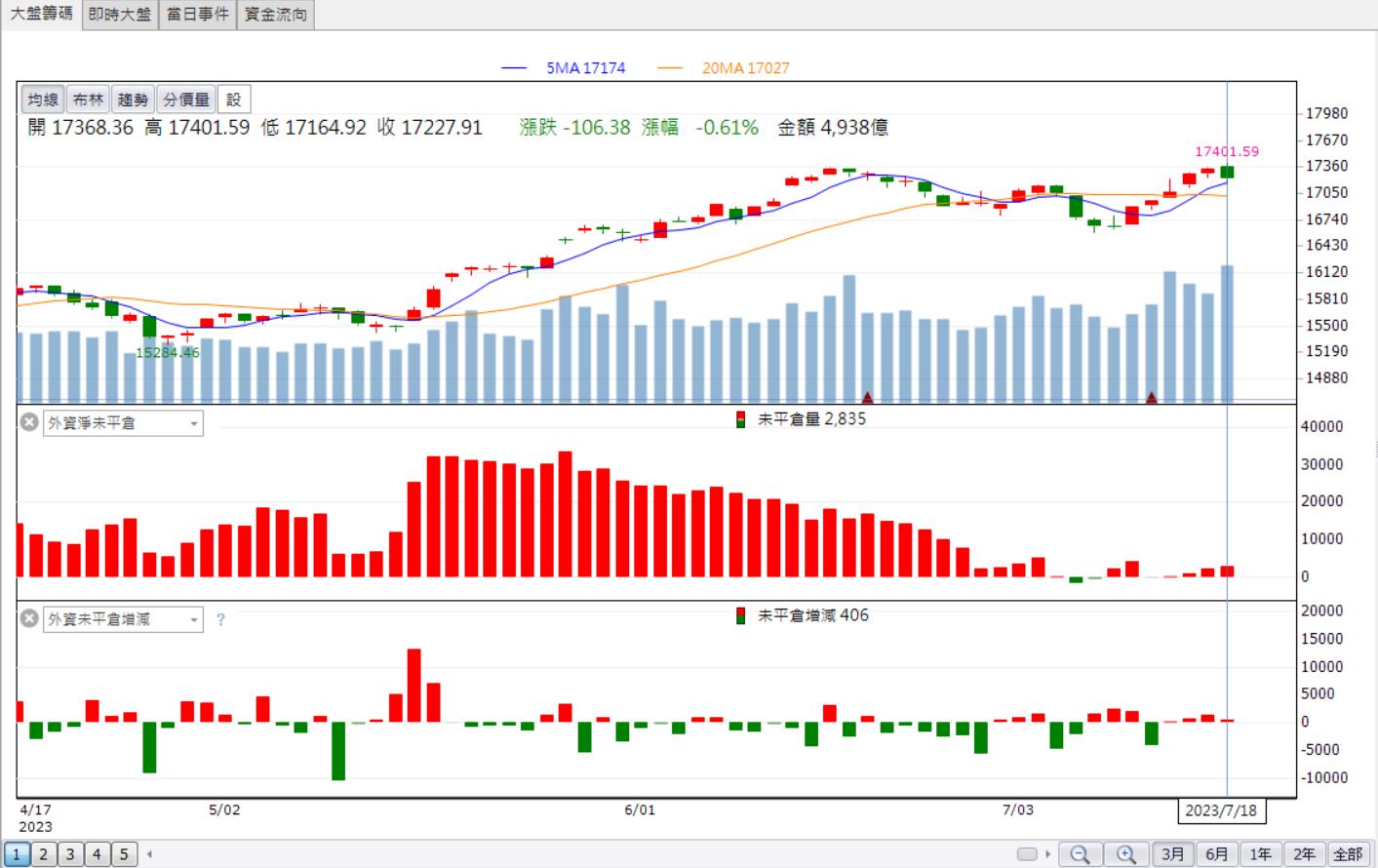Open the 資金流向 tab
1378x868 pixels.
(x=275, y=14)
